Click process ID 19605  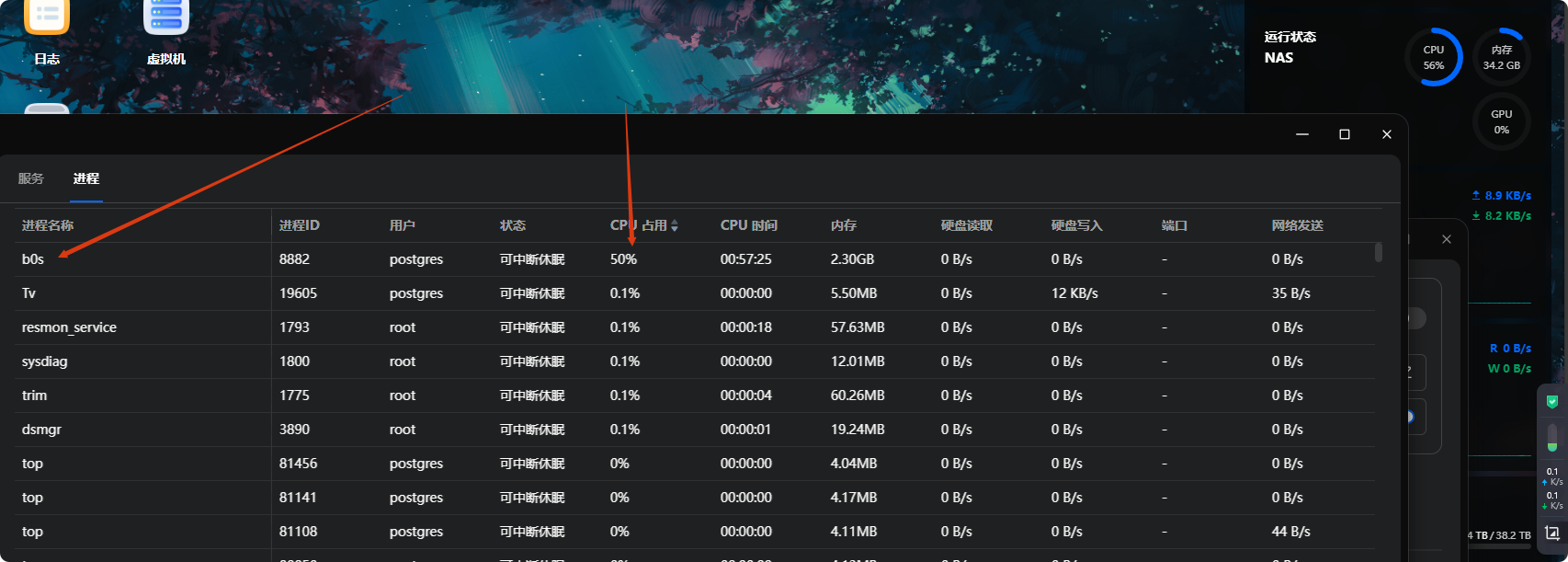(x=298, y=293)
